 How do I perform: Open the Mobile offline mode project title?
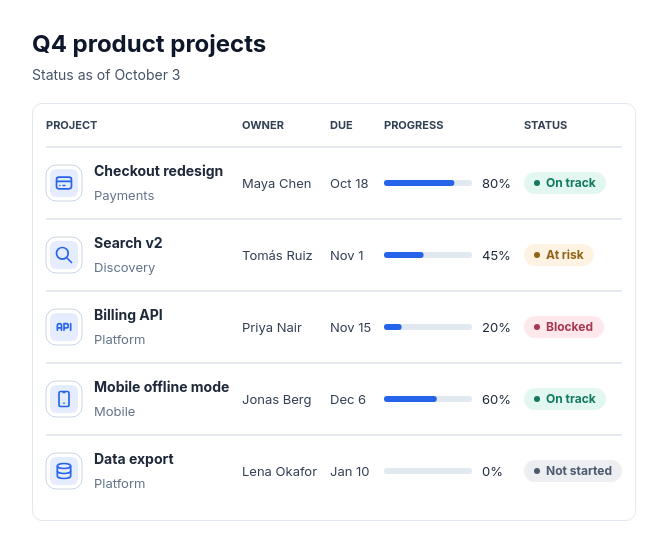[x=161, y=387]
